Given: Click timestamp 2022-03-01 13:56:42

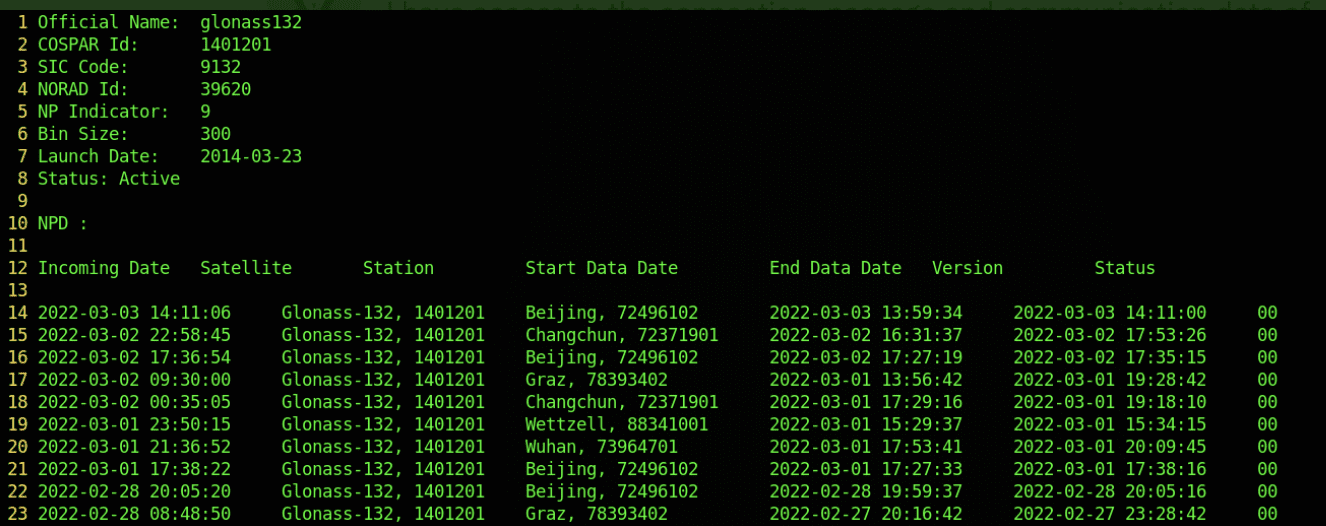Looking at the screenshot, I should click(x=866, y=380).
